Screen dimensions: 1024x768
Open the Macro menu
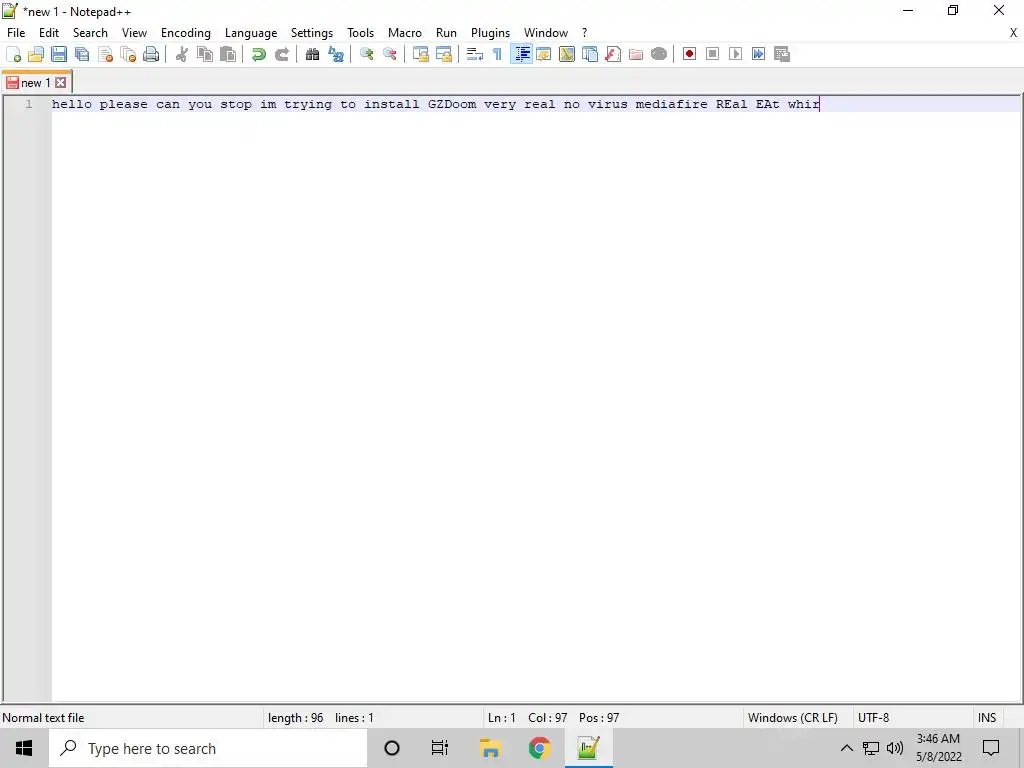405,33
